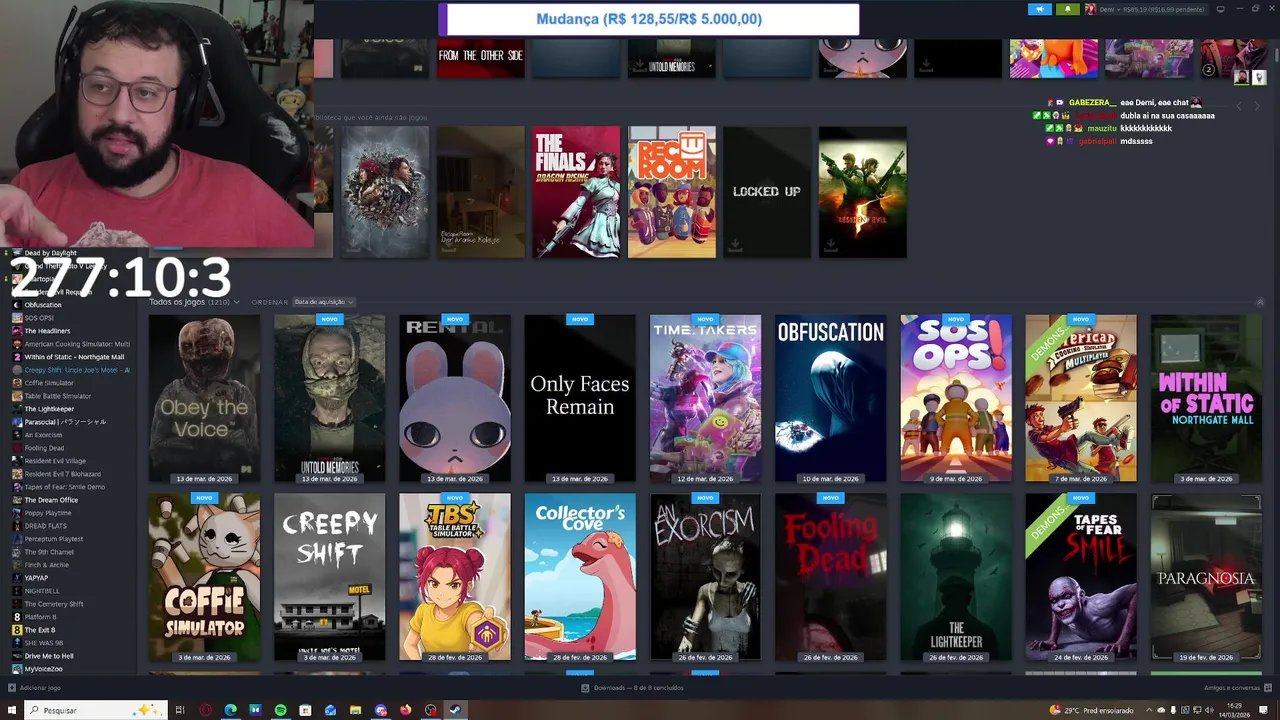Select American Cooking Simulator in the sidebar
Image resolution: width=1280 pixels, height=720 pixels.
76,344
